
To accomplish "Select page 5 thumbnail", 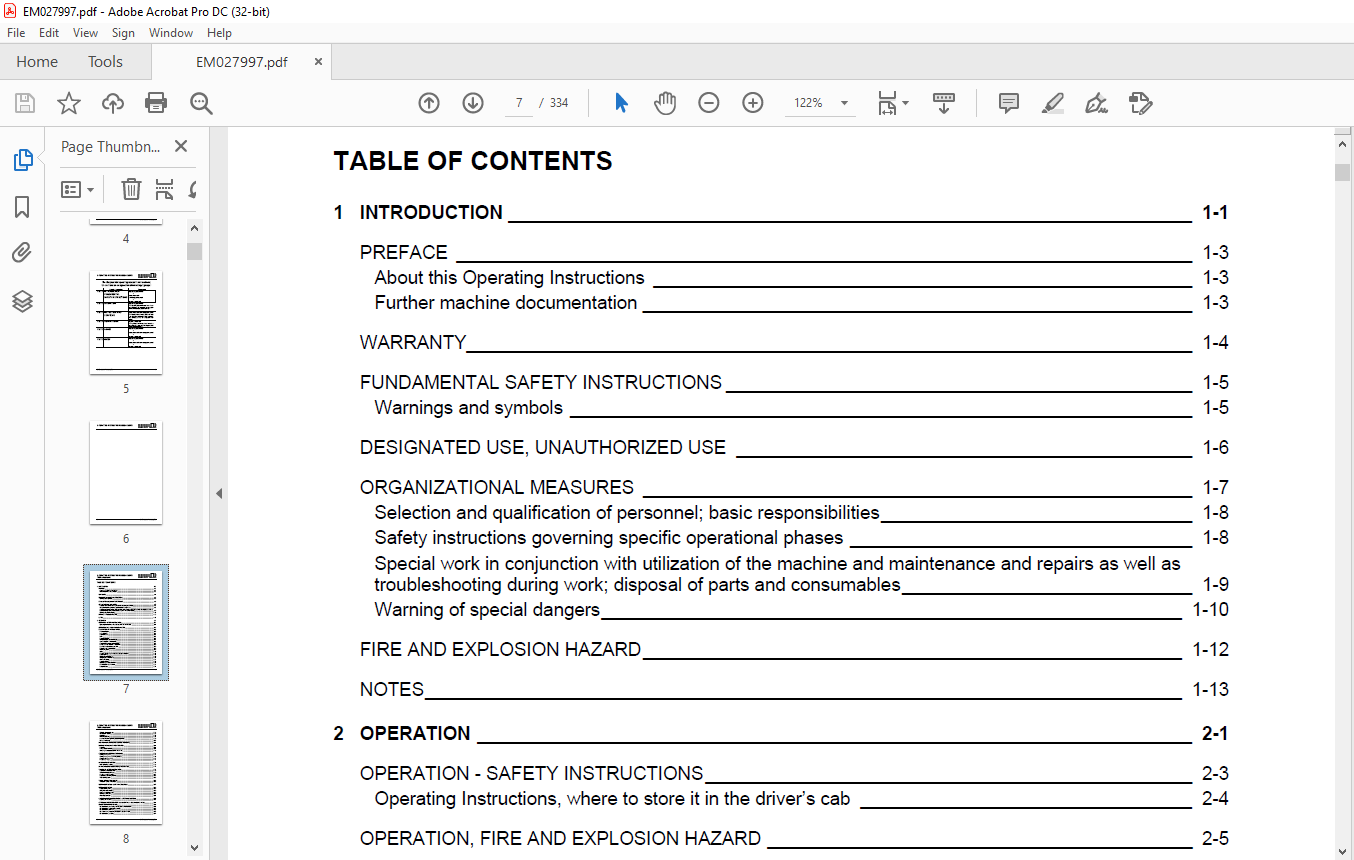I will [x=126, y=322].
